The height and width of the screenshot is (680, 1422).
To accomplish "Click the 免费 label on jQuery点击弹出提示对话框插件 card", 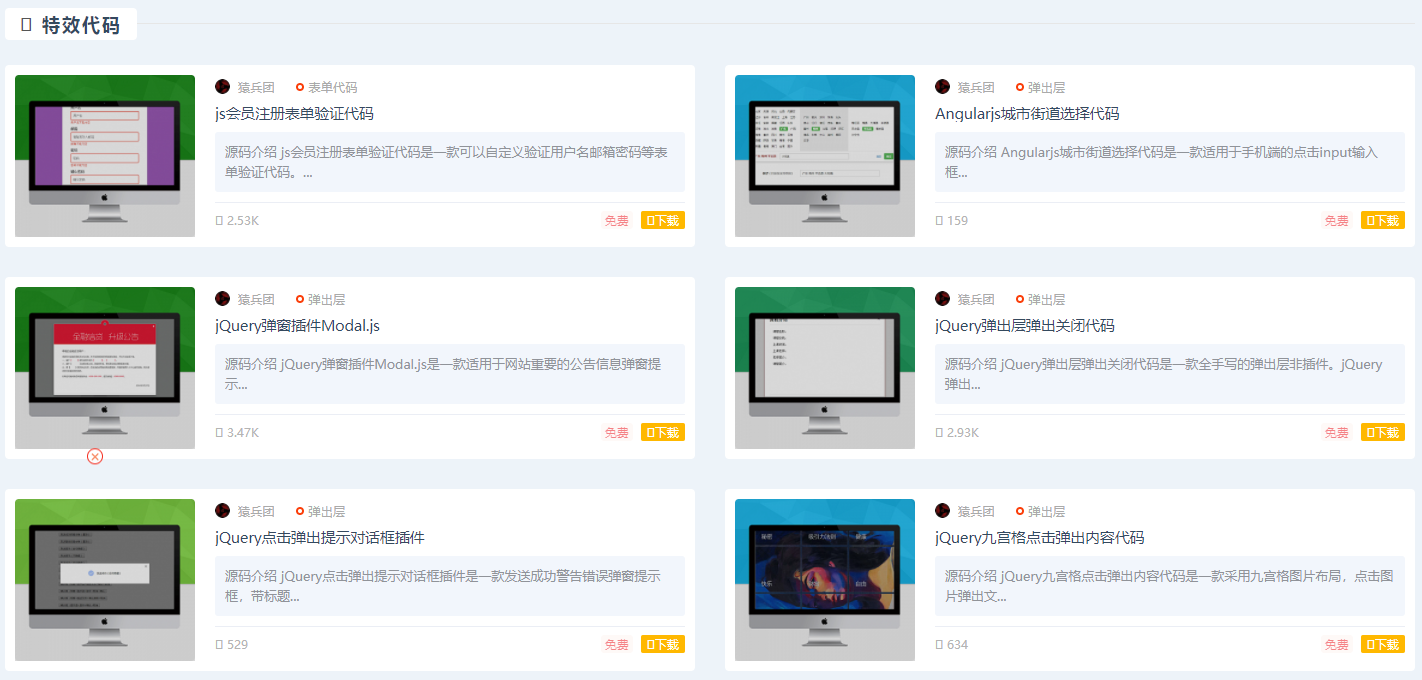I will (615, 644).
